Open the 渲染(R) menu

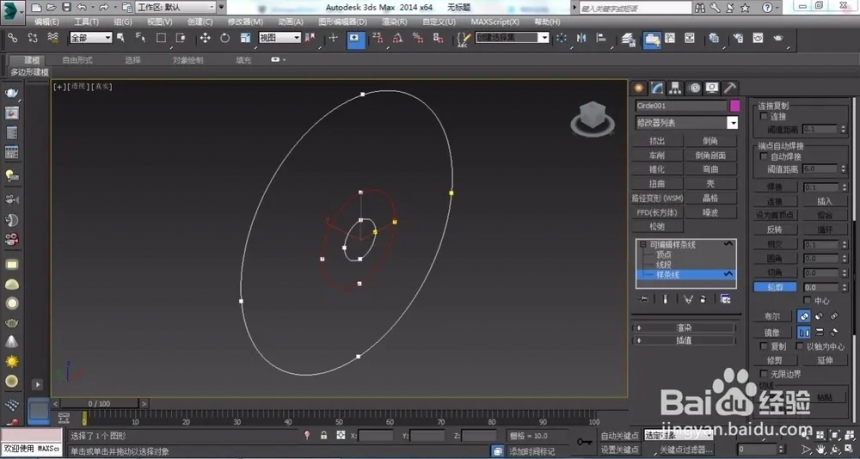tap(394, 22)
